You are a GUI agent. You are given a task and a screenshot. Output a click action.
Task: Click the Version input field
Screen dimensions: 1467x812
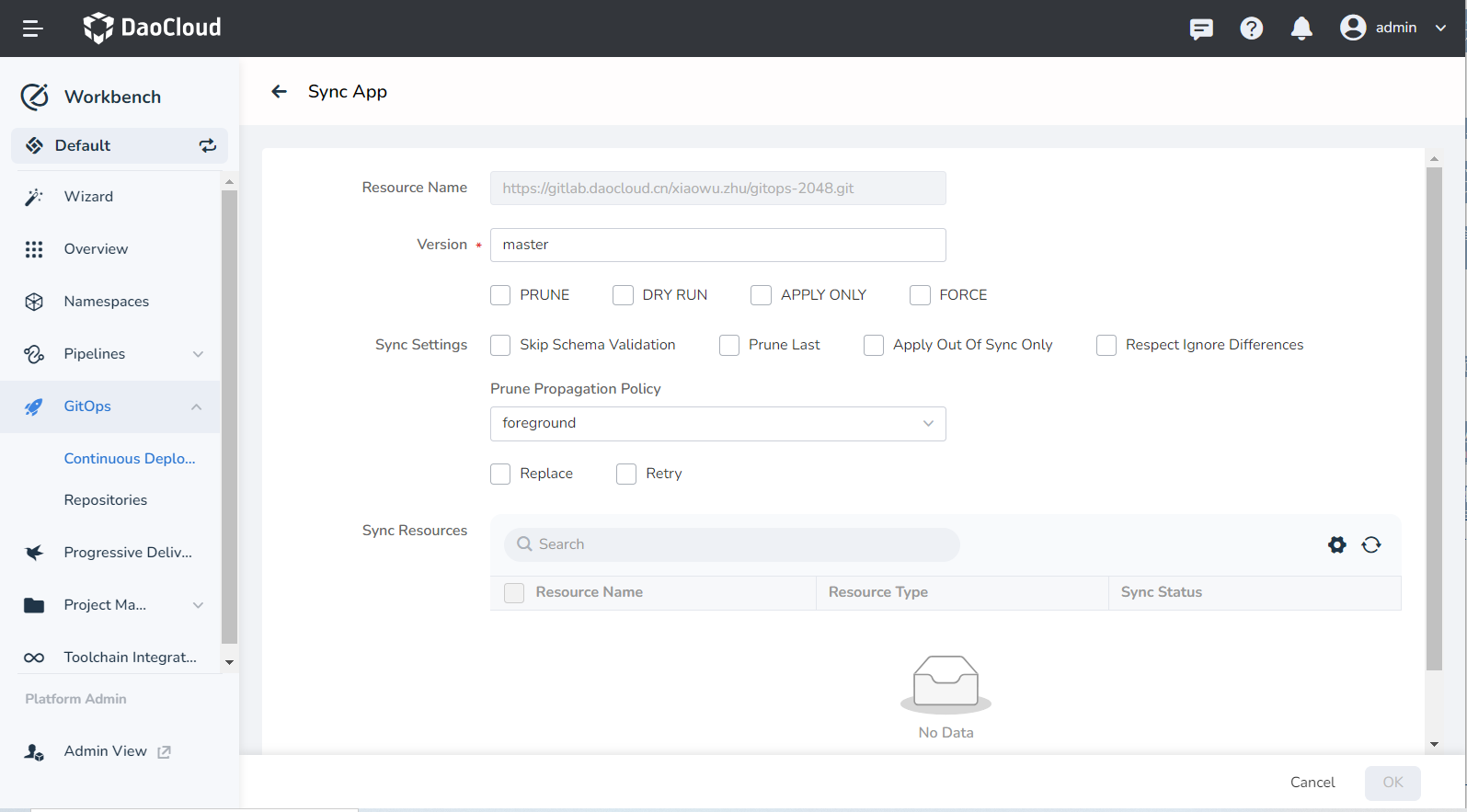pos(717,245)
